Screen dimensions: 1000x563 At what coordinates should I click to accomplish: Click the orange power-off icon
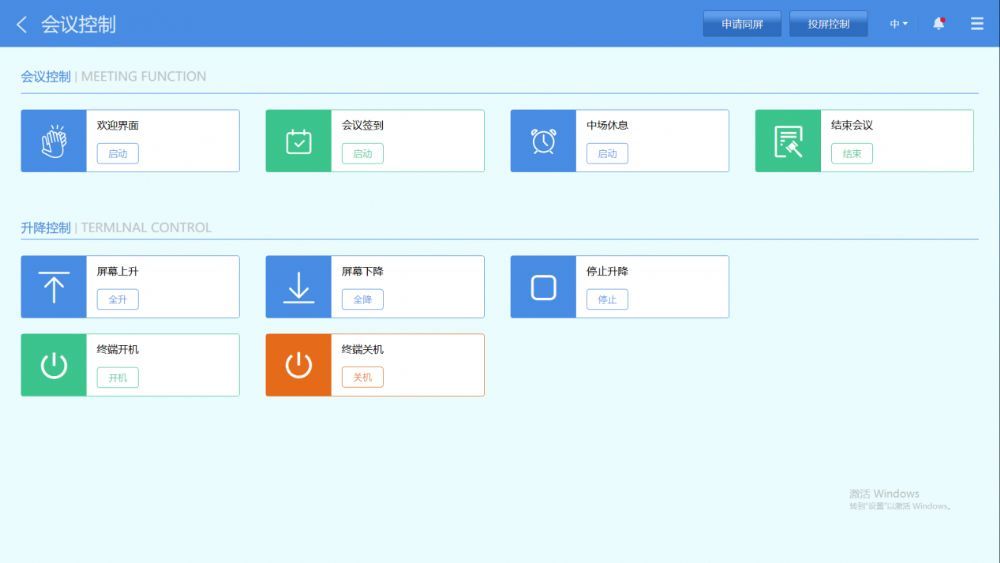[x=298, y=365]
